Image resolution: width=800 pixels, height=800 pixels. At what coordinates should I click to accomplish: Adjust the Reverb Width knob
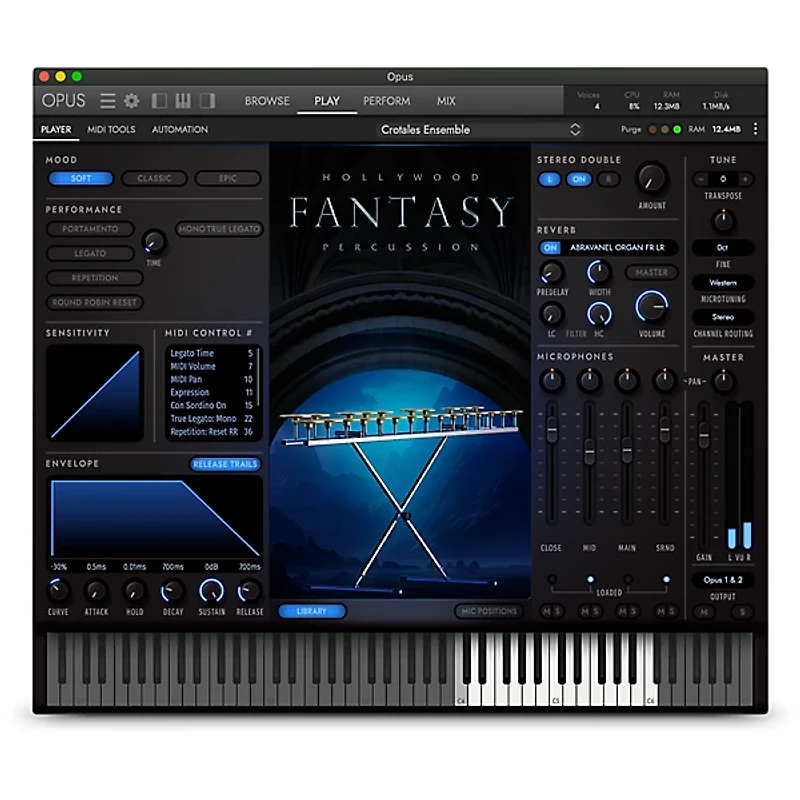click(599, 272)
